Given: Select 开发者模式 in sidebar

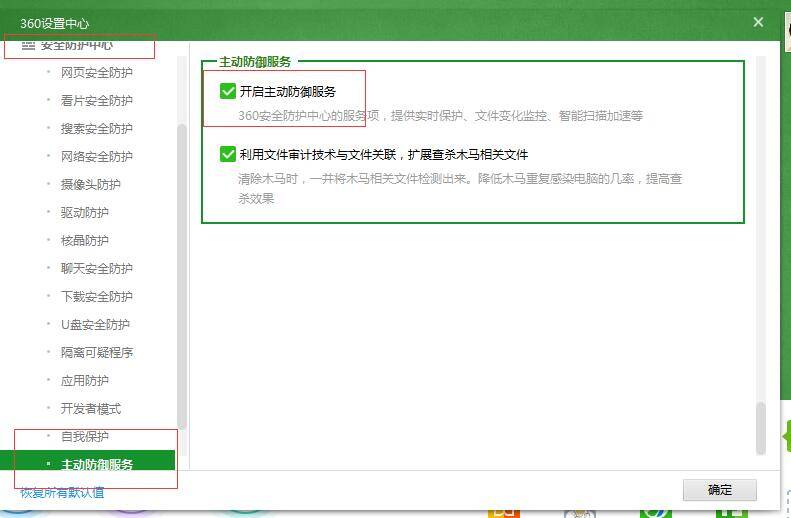Looking at the screenshot, I should [x=90, y=409].
